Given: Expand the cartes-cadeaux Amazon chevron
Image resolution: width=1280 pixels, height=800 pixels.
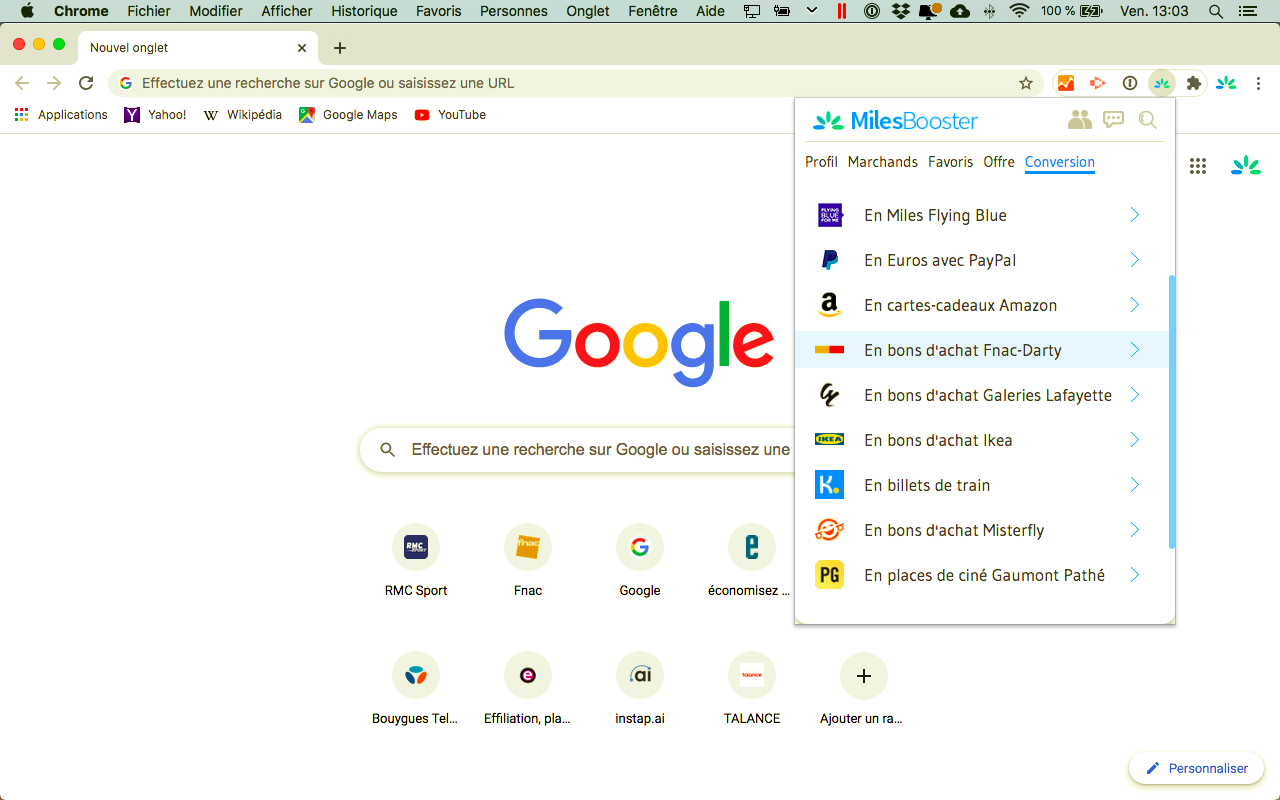Looking at the screenshot, I should (1135, 305).
